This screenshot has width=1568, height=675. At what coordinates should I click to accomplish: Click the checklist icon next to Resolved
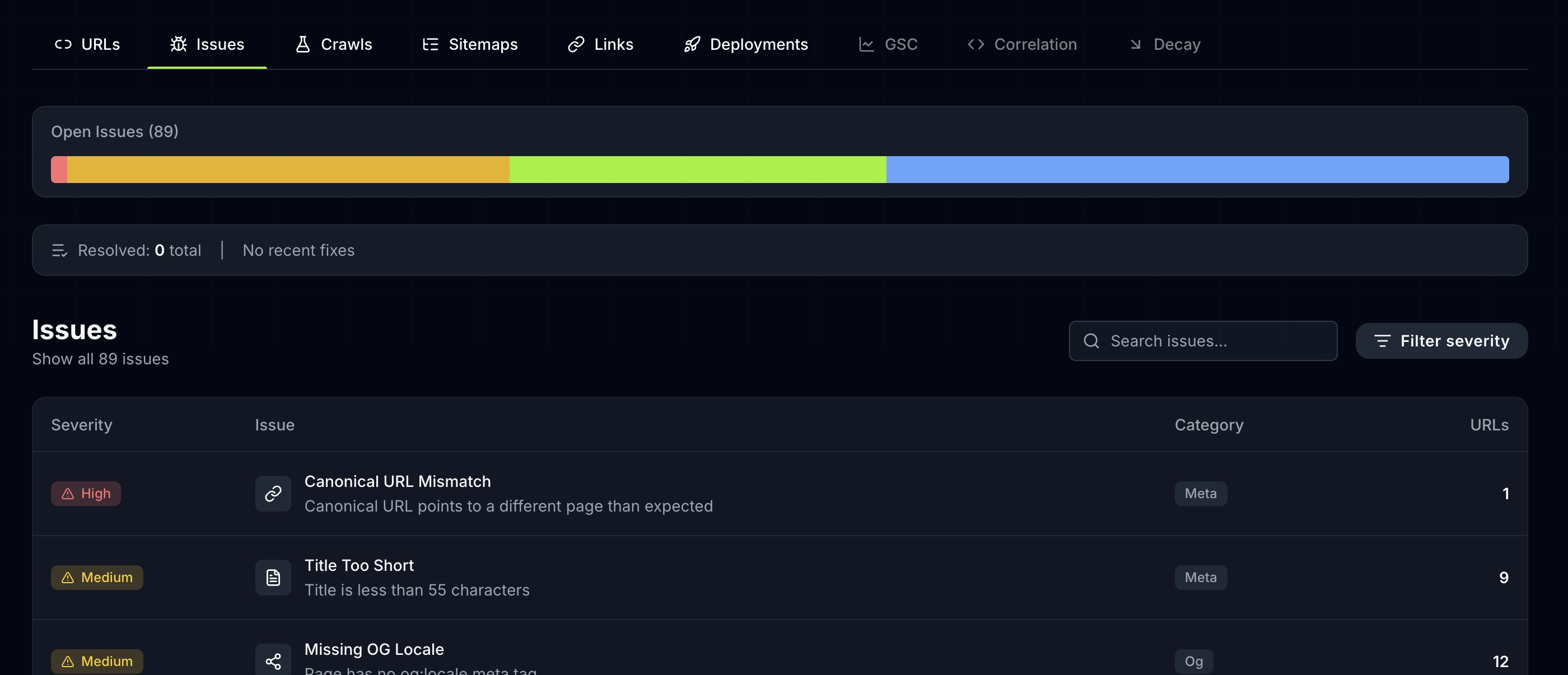(x=59, y=251)
